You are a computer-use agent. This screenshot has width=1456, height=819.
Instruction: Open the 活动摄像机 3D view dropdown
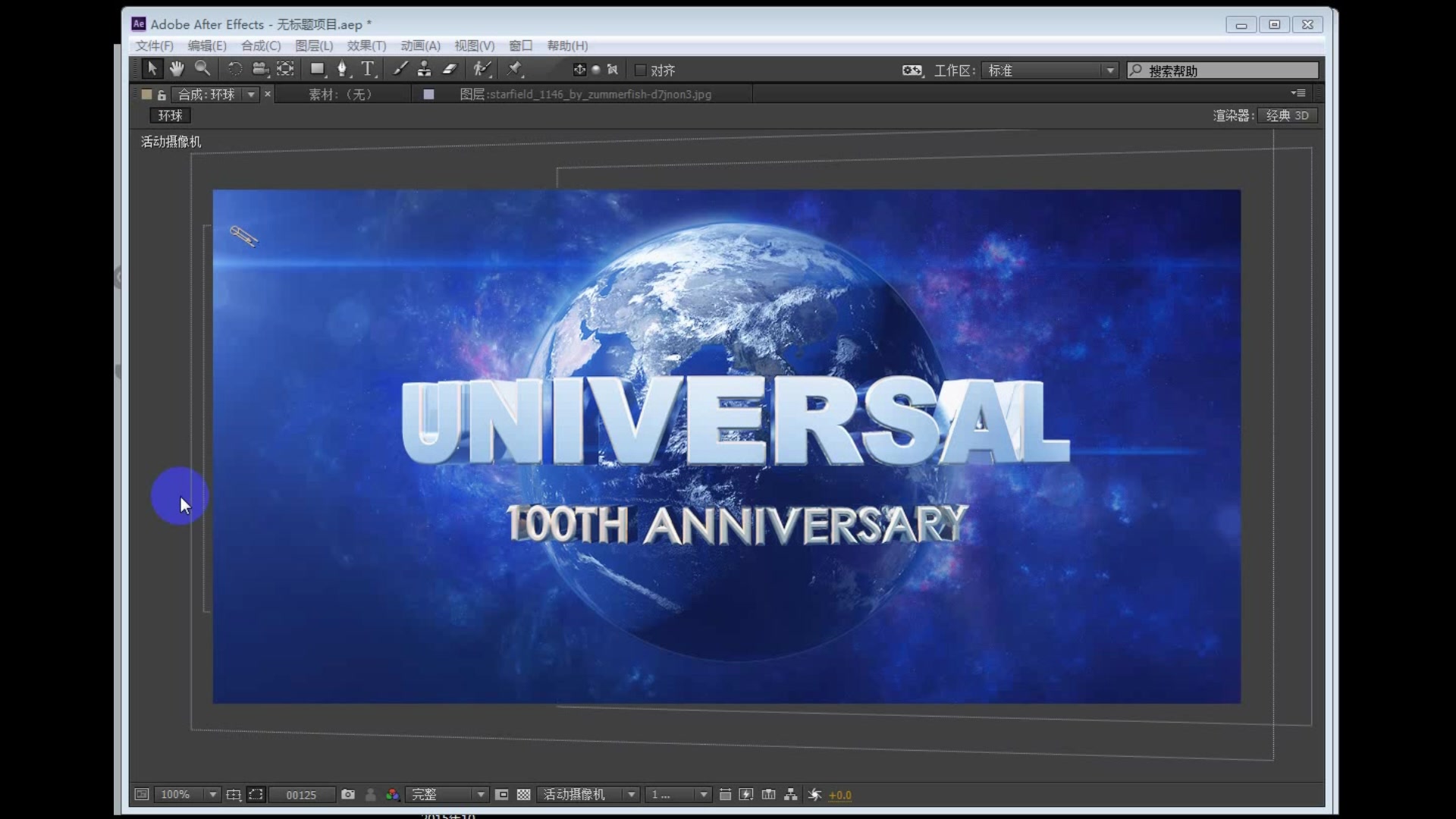[x=588, y=794]
